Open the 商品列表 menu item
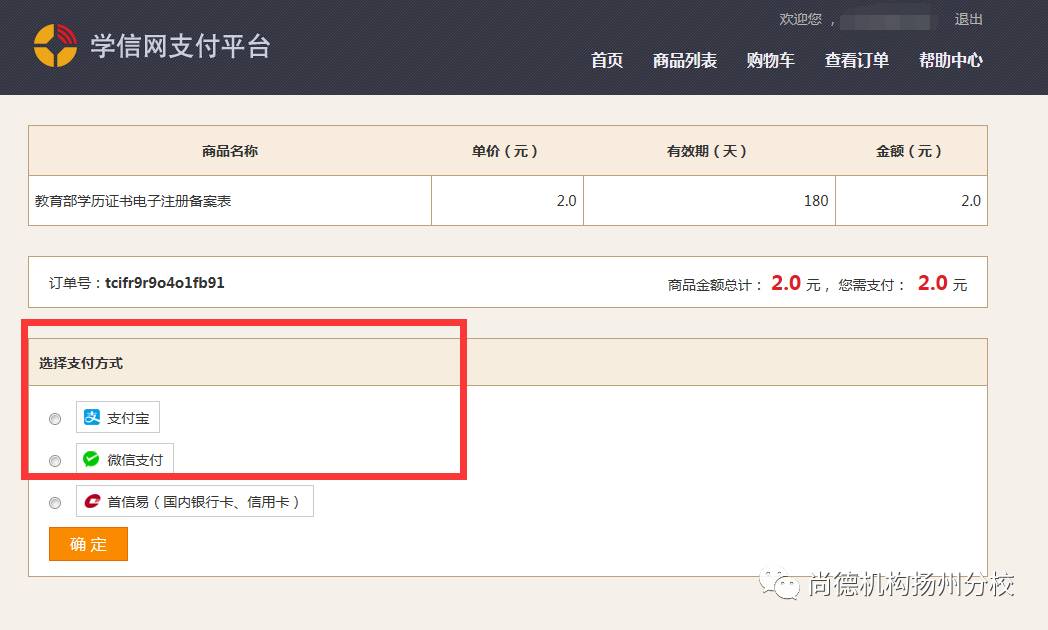Image resolution: width=1048 pixels, height=630 pixels. pos(684,60)
